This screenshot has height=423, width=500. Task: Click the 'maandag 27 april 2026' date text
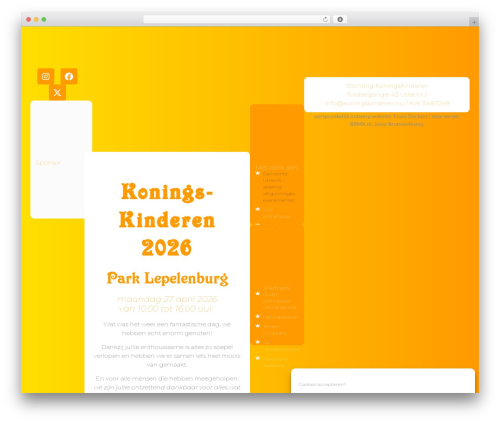pyautogui.click(x=167, y=299)
